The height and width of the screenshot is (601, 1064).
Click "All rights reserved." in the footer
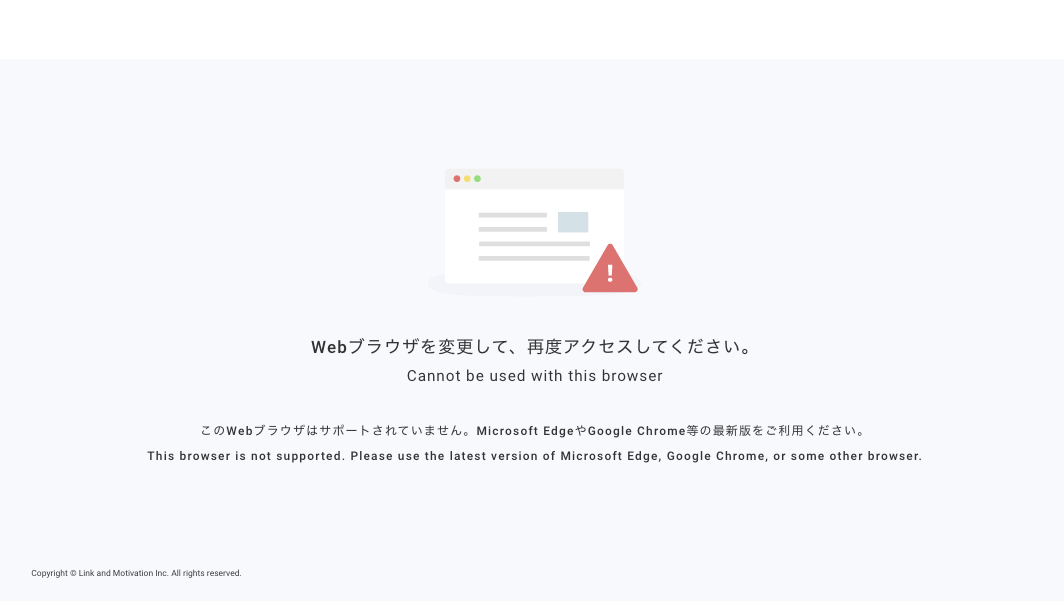206,574
